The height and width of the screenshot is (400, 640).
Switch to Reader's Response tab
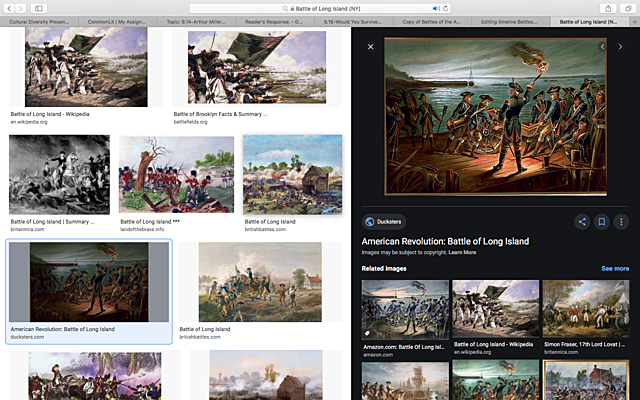pyautogui.click(x=274, y=22)
